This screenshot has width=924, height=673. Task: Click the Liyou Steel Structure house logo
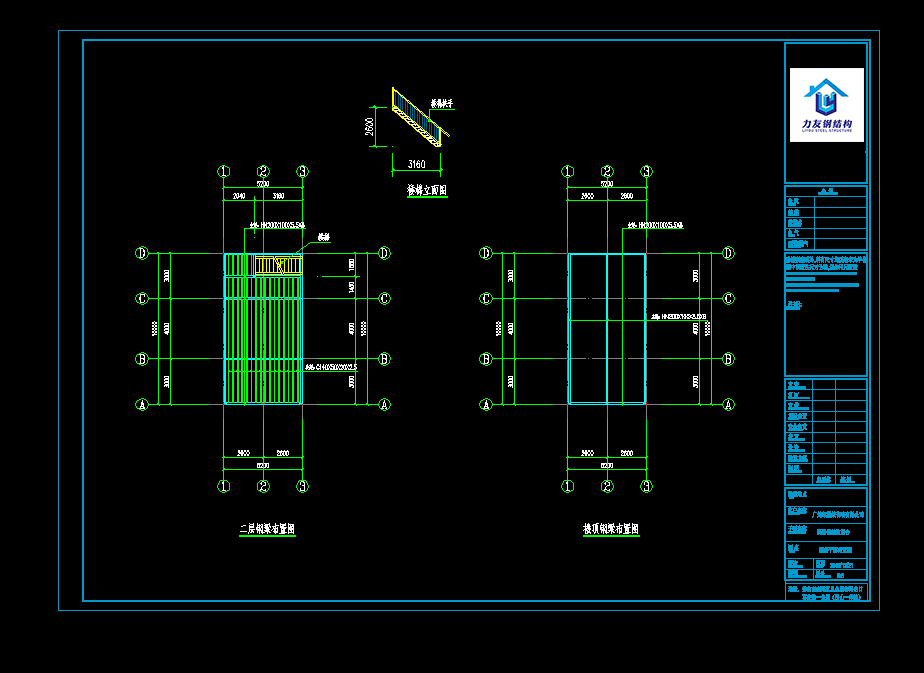click(826, 97)
